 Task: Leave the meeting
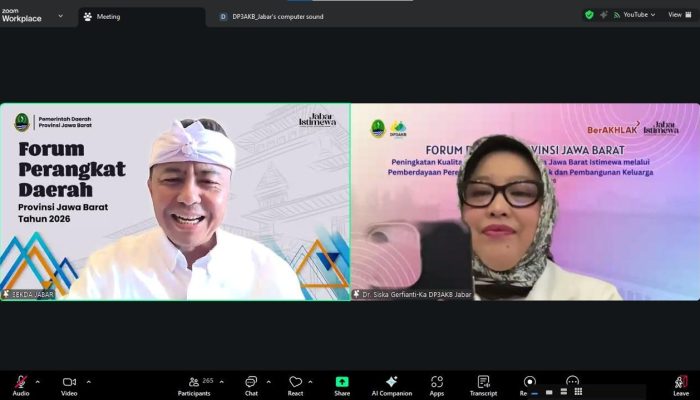(x=681, y=386)
